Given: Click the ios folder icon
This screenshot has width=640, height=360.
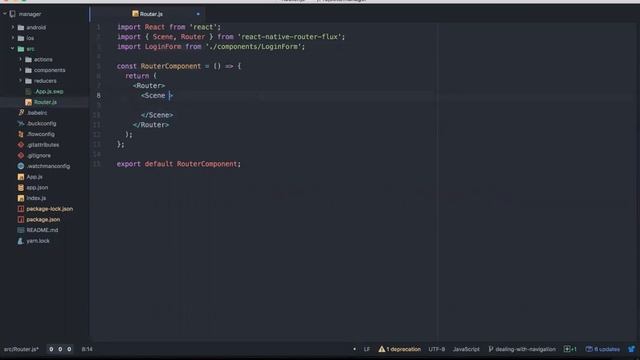Looking at the screenshot, I should tap(21, 38).
